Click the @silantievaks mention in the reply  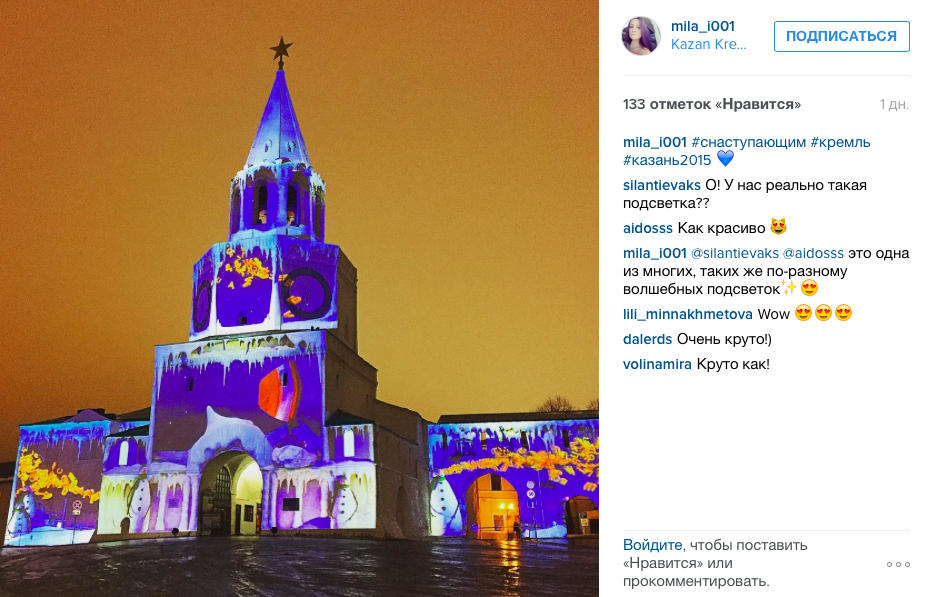(734, 253)
